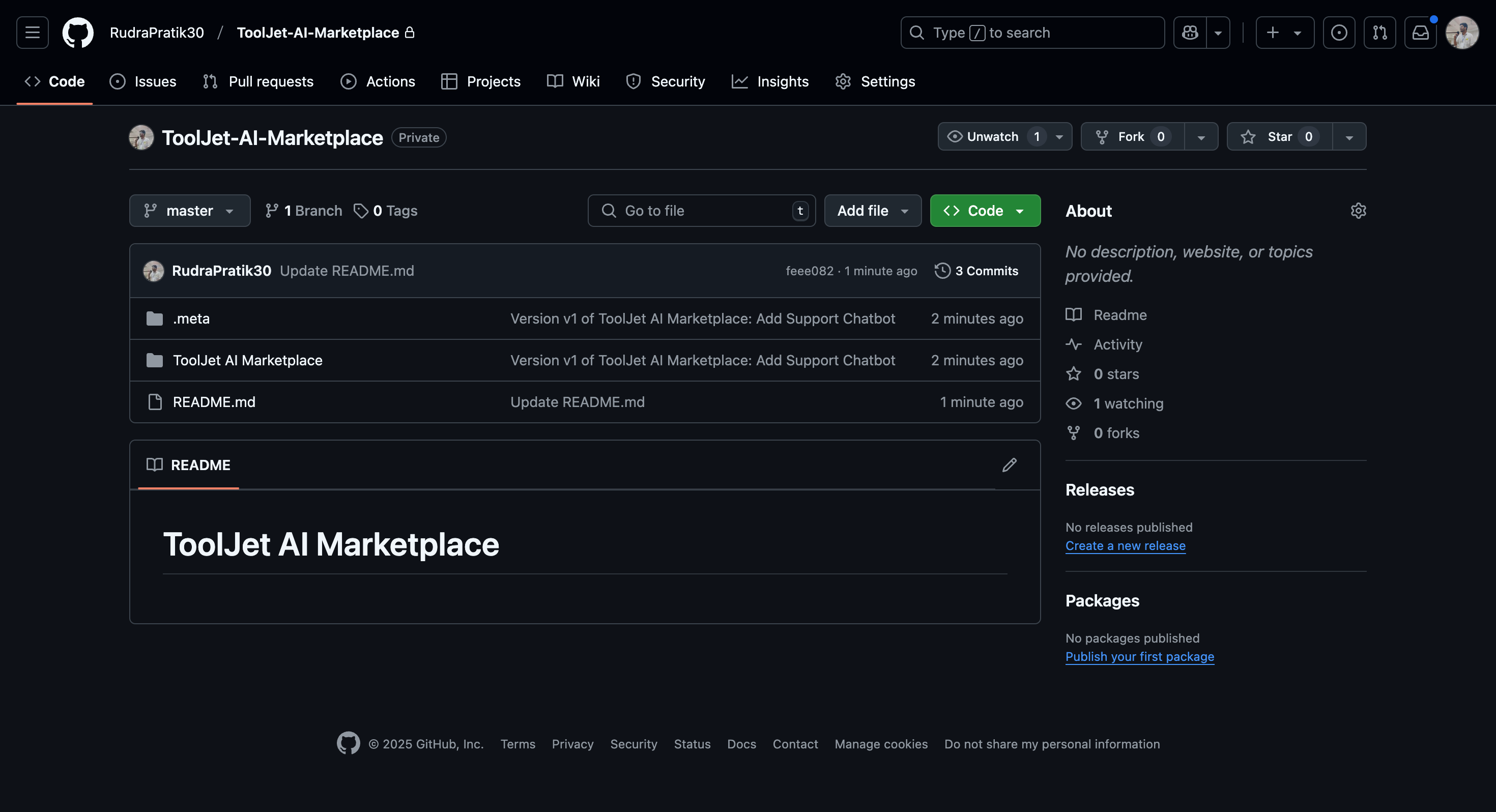This screenshot has width=1496, height=812.
Task: Open the .meta folder
Action: (191, 318)
